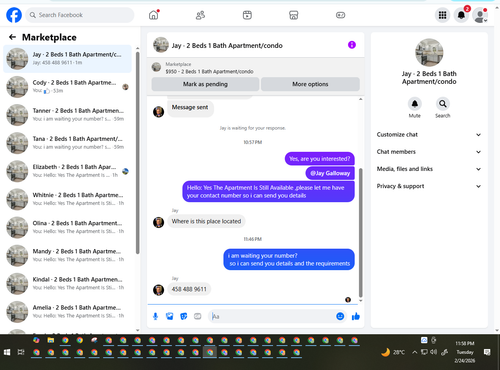Open Kindal conversation in list
The image size is (500, 370).
[x=68, y=284]
